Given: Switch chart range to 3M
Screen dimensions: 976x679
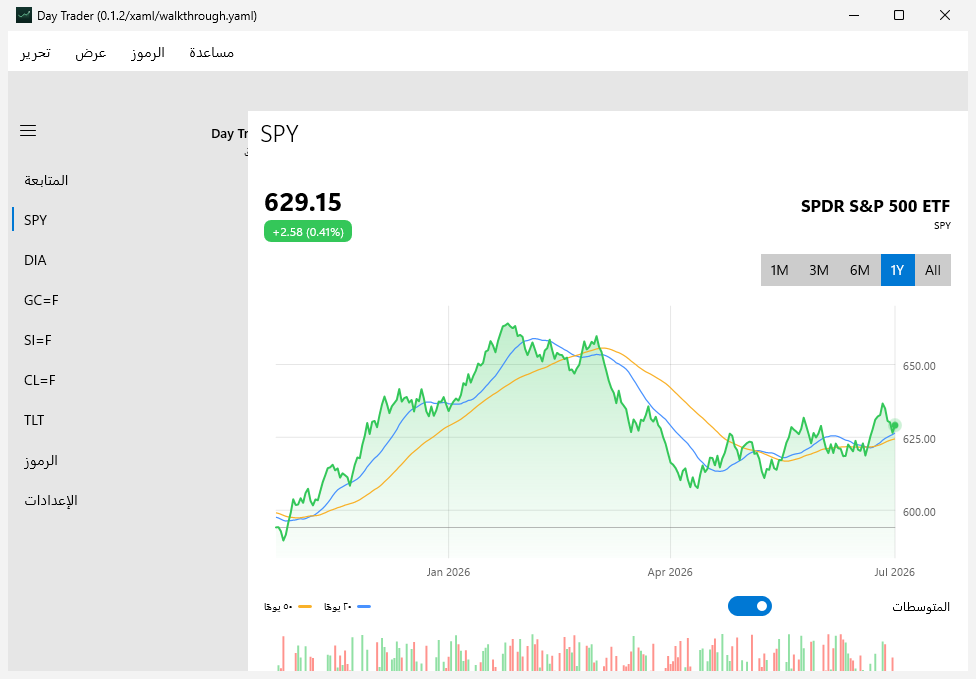Looking at the screenshot, I should (x=819, y=270).
